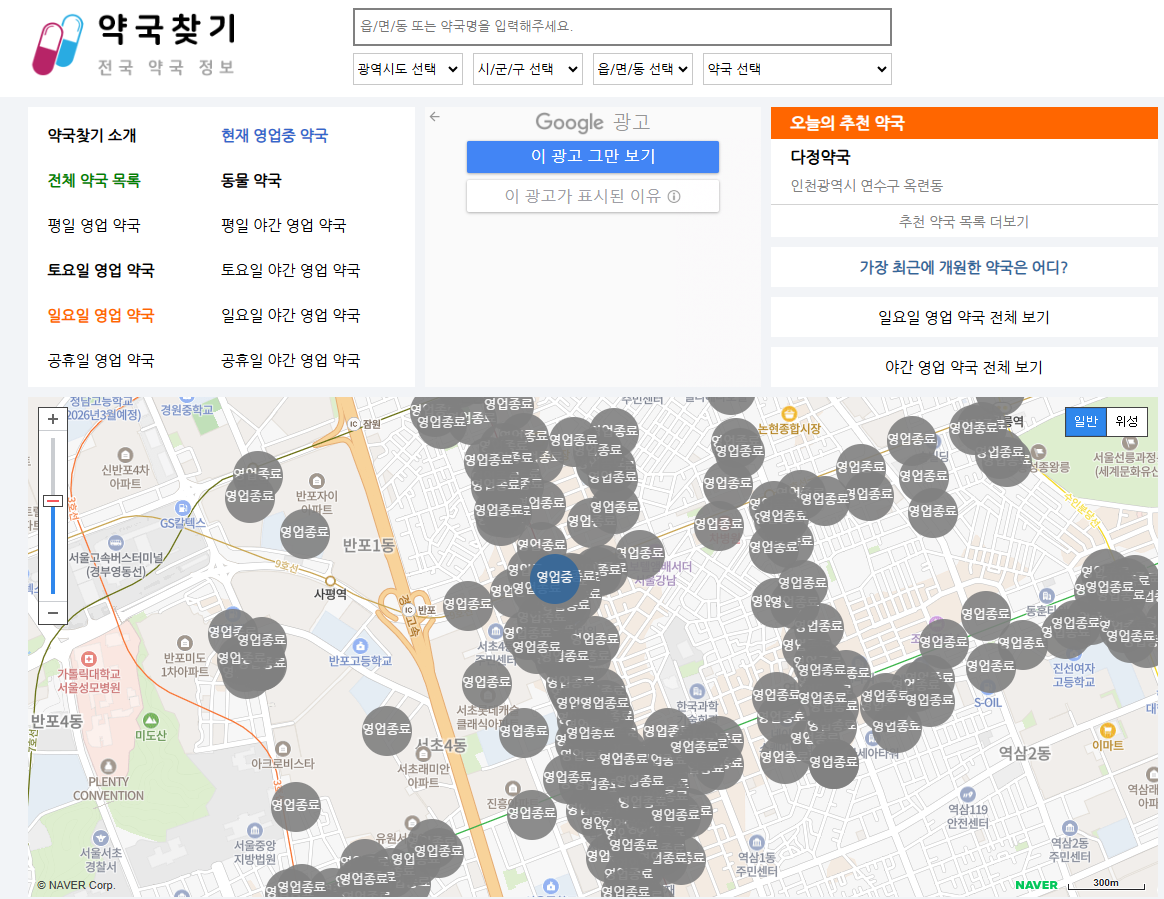Open the 광역시도 선택 dropdown

point(407,69)
